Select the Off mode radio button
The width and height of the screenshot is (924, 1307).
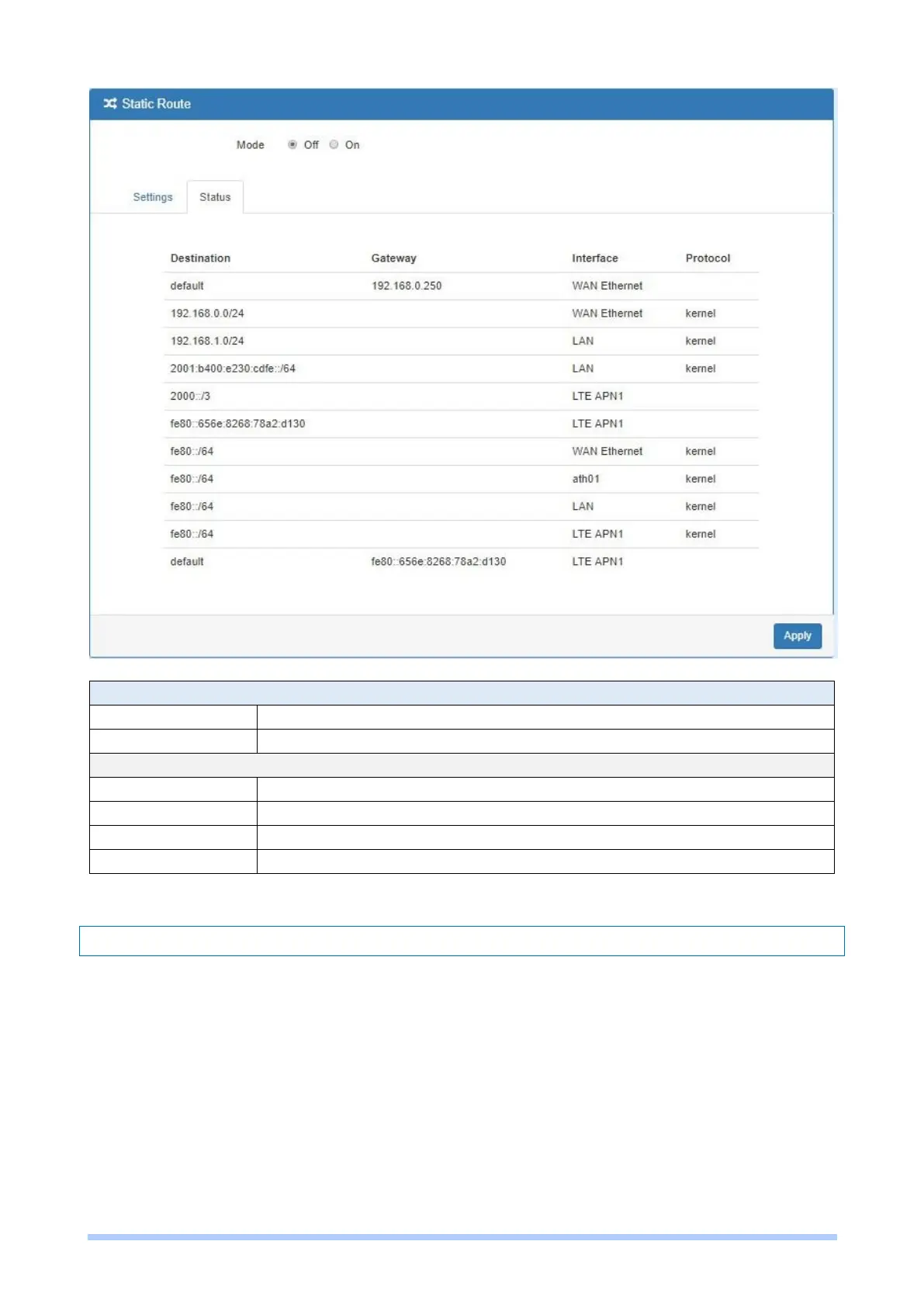coord(292,144)
